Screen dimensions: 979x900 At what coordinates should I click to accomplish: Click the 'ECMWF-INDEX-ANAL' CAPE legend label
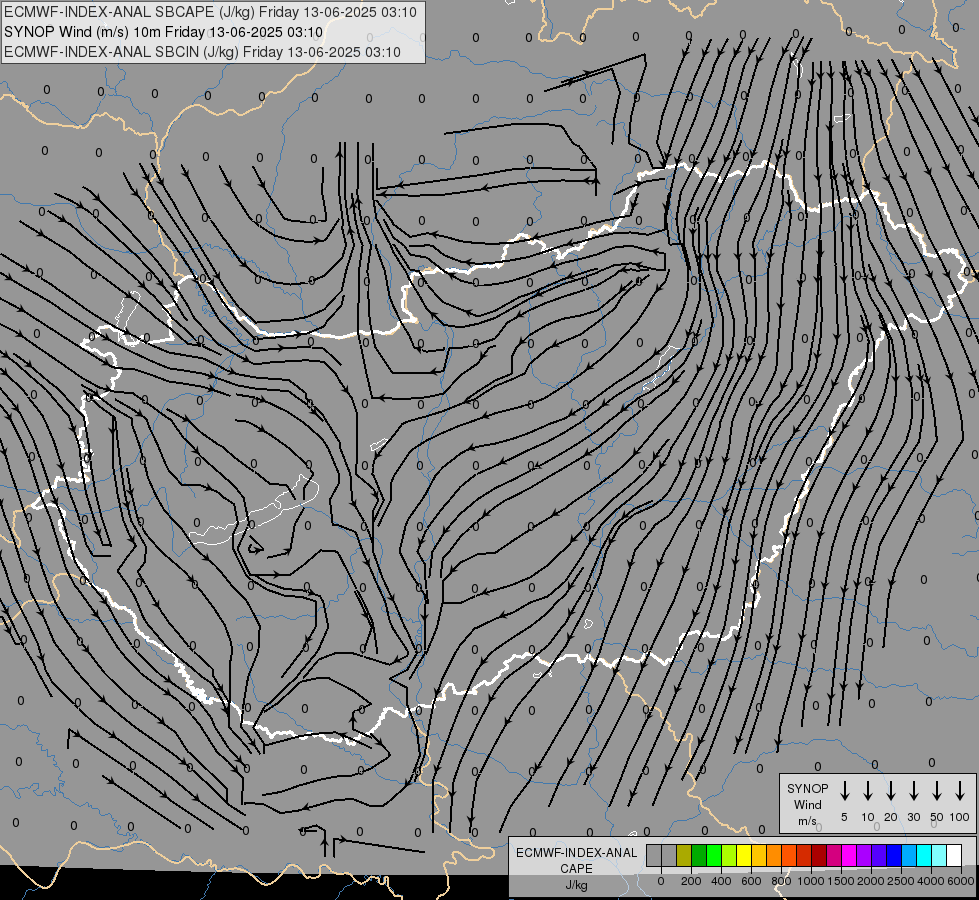pyautogui.click(x=576, y=861)
